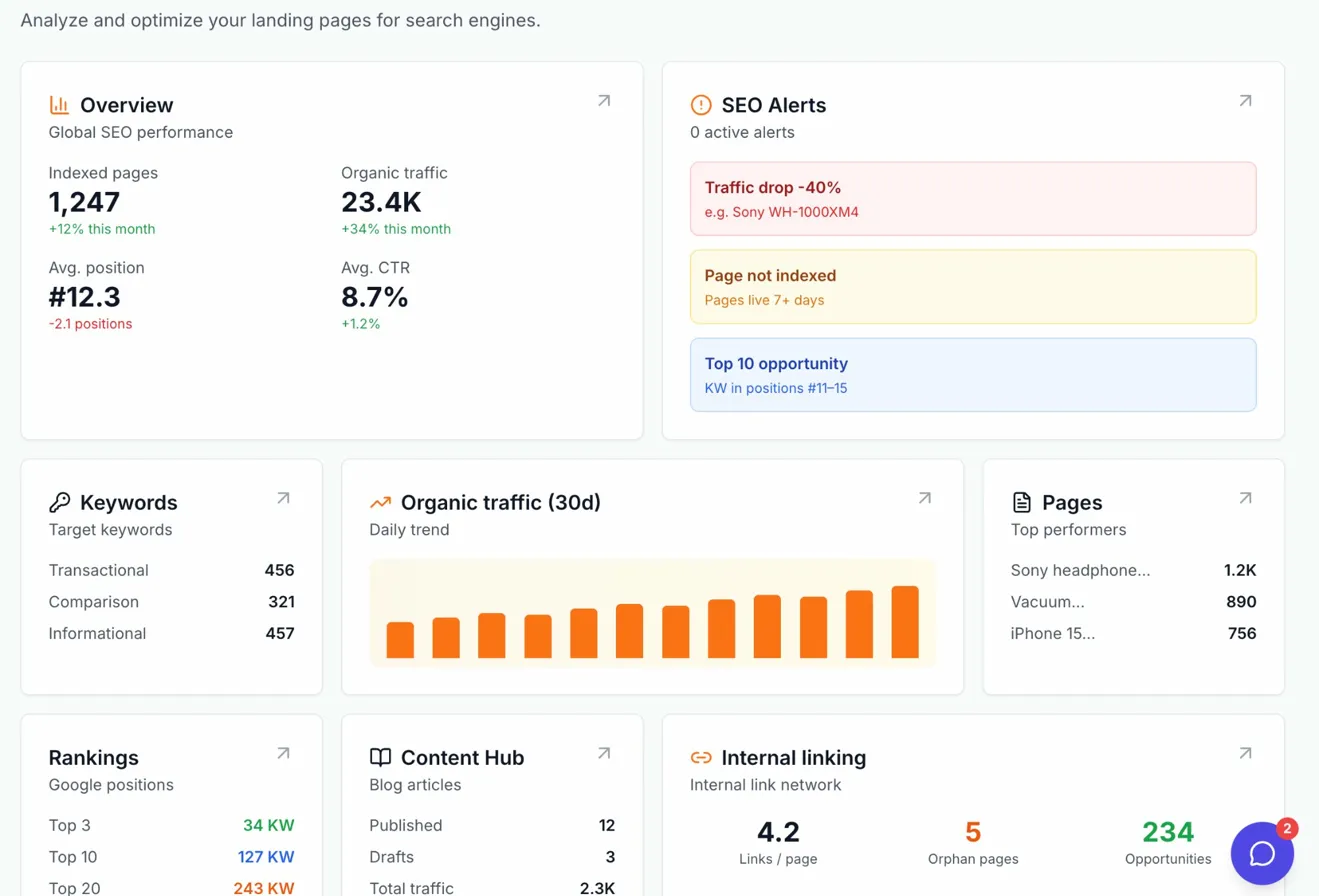1319x896 pixels.
Task: Click the notification badge on the chat bubble
Action: [1286, 828]
